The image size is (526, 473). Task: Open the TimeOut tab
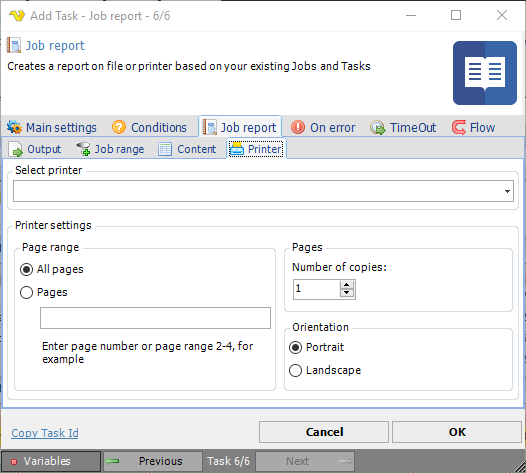point(403,128)
